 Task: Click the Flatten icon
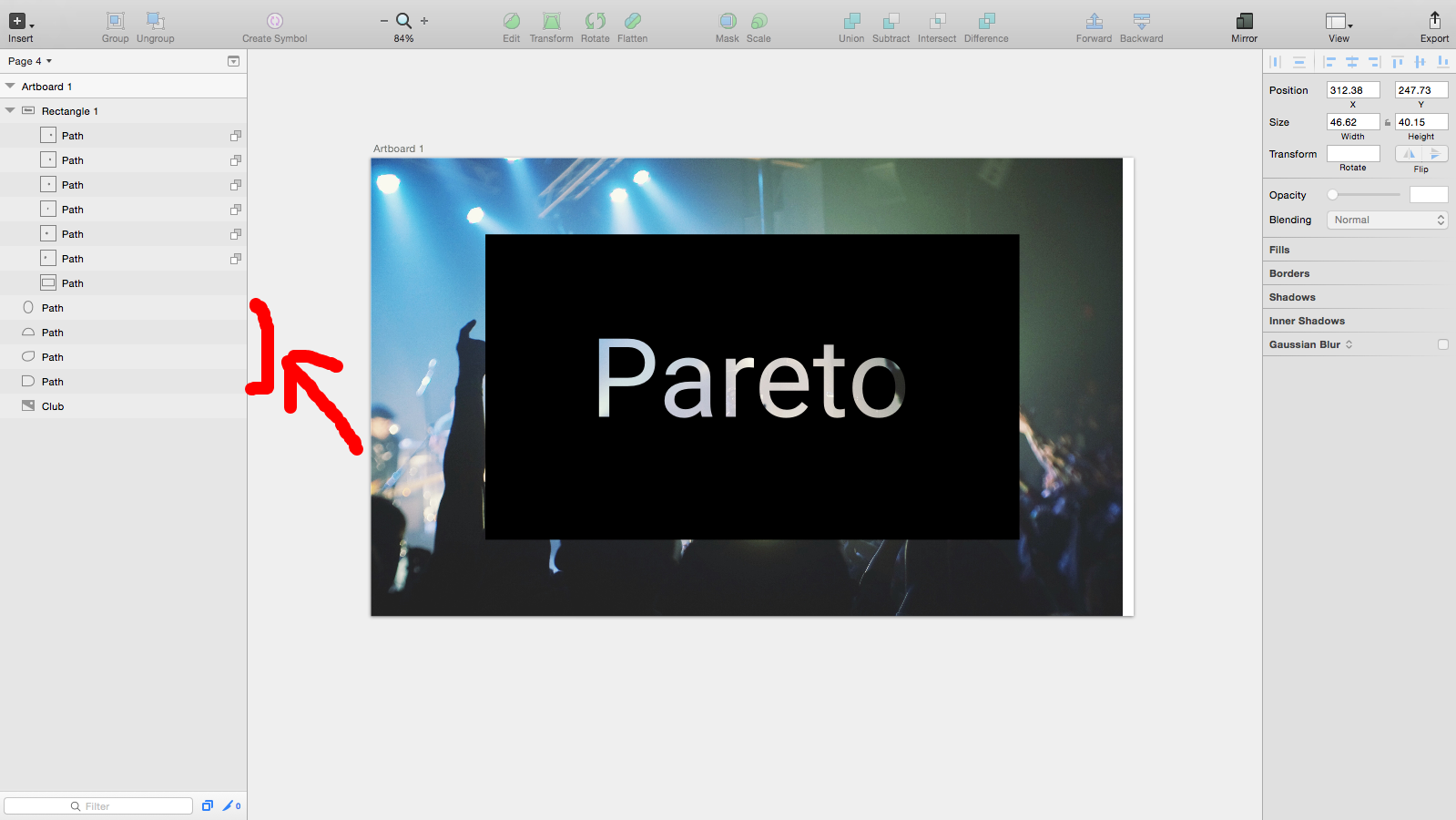633,21
